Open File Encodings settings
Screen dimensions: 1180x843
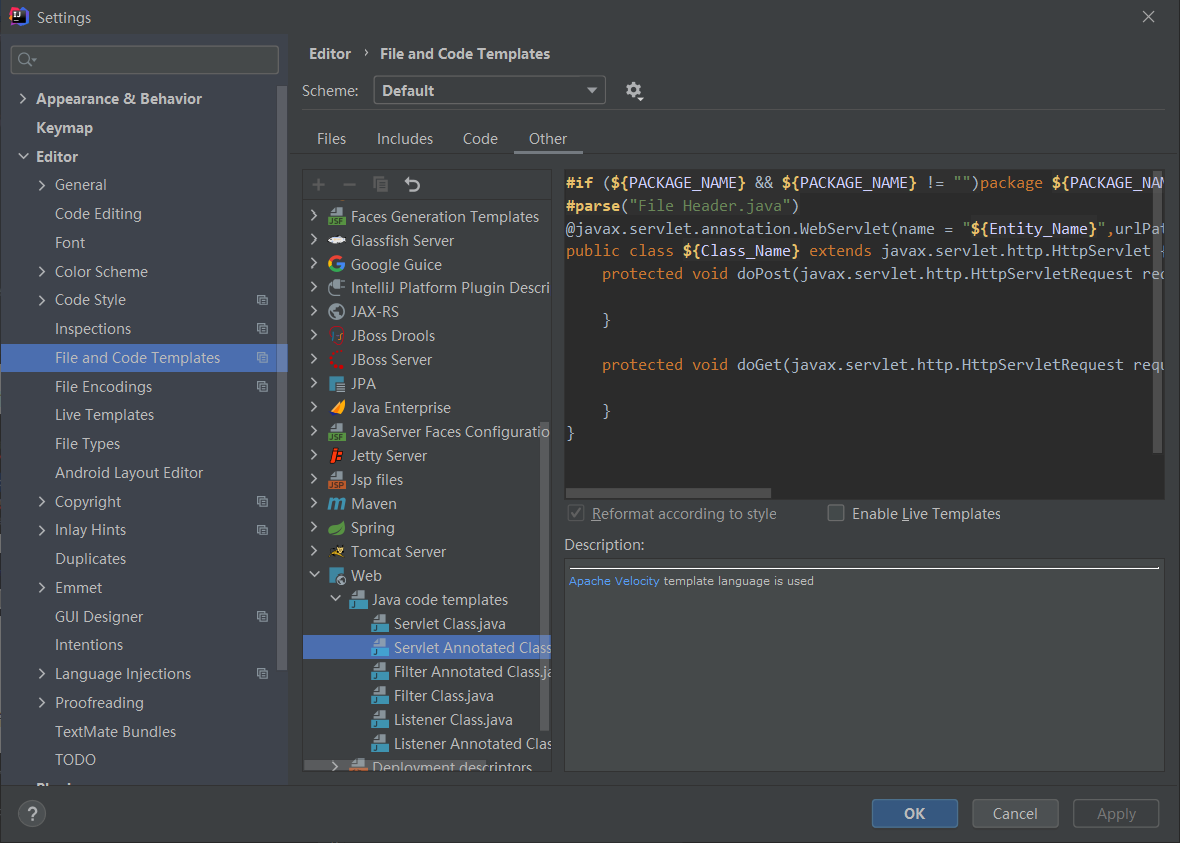(x=103, y=387)
